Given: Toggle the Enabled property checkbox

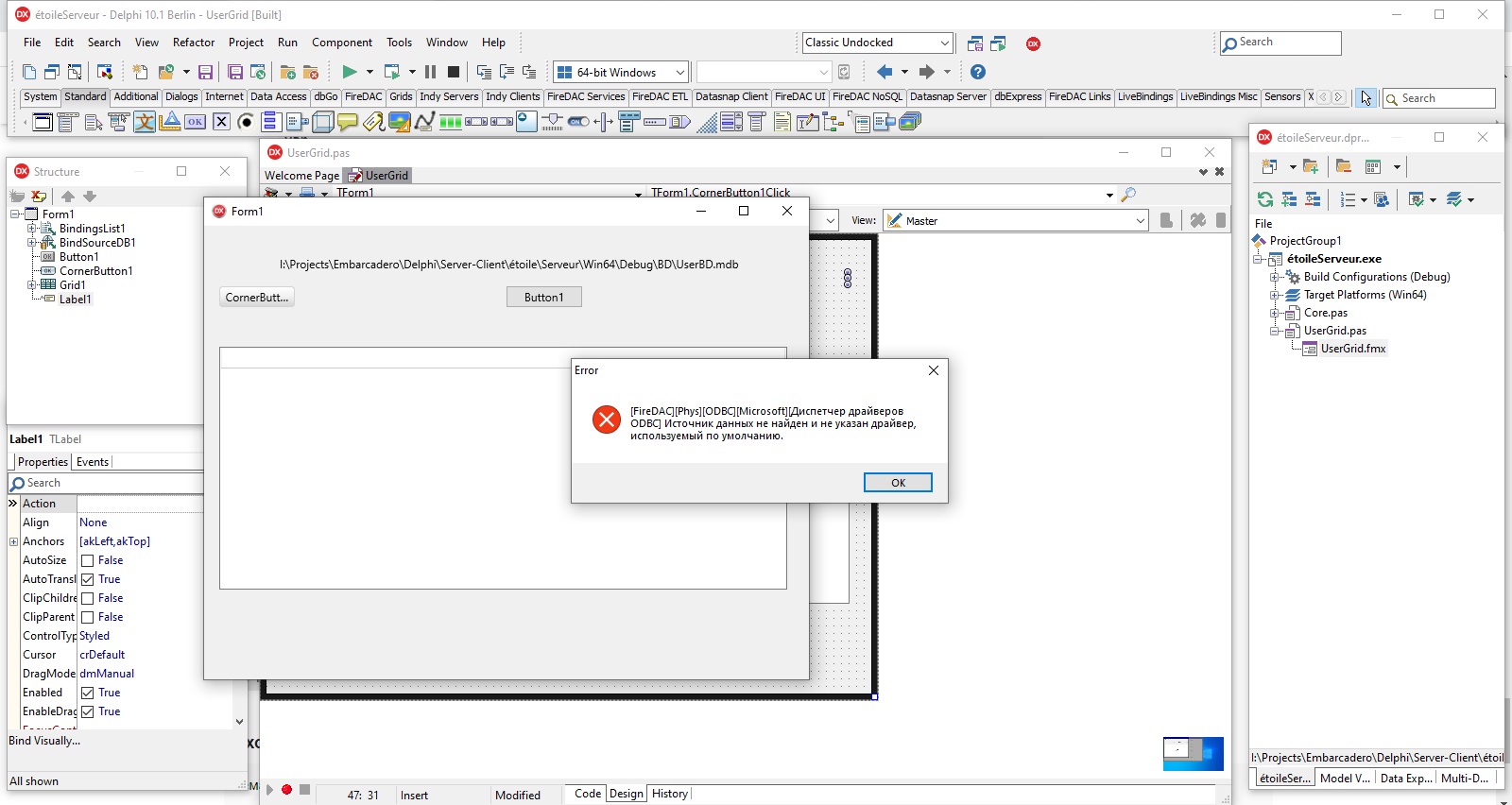Looking at the screenshot, I should 87,693.
